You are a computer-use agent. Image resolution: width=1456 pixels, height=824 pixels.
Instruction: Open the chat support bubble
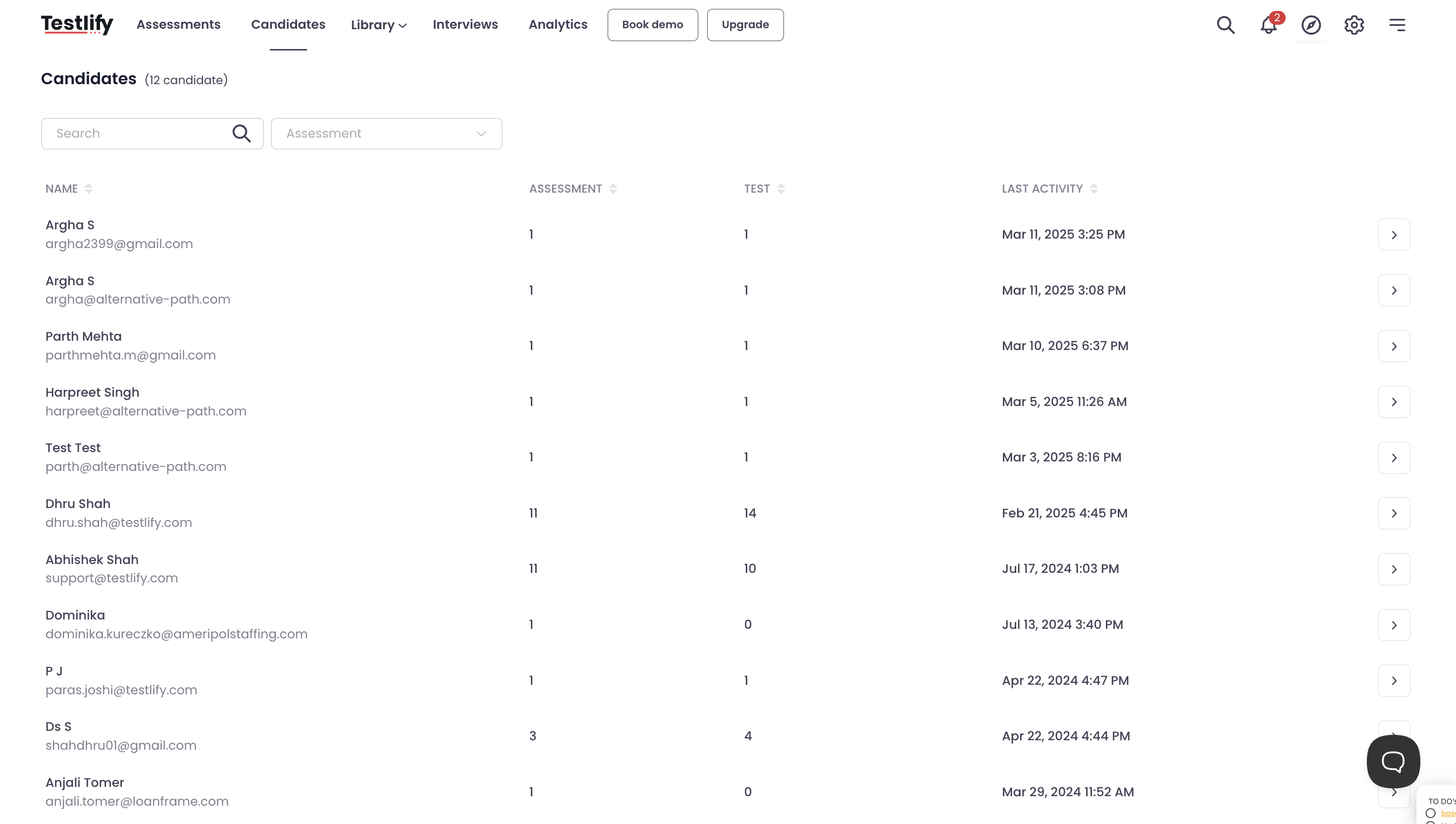coord(1393,761)
